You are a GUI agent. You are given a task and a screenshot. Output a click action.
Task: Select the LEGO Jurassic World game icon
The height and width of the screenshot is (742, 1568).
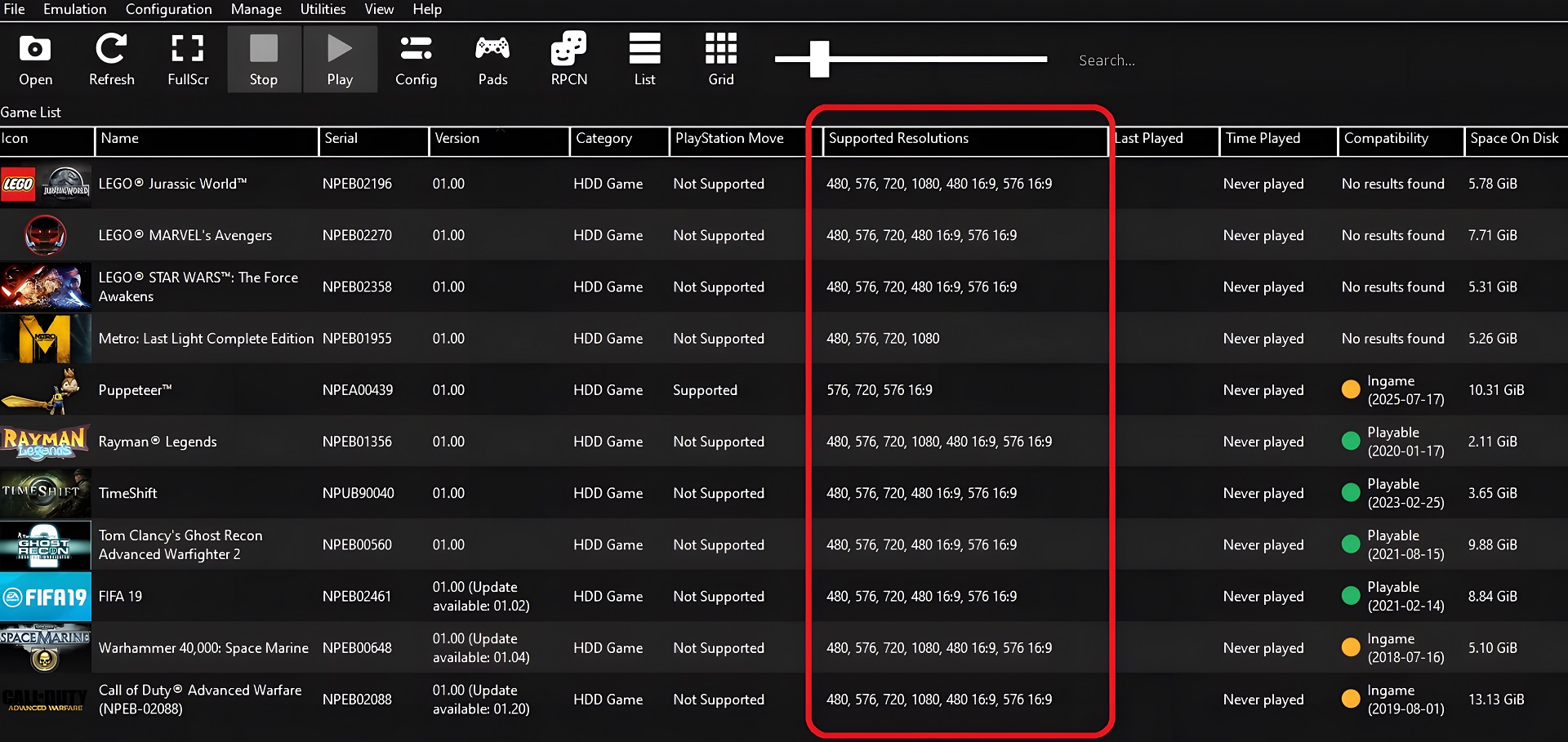coord(46,184)
